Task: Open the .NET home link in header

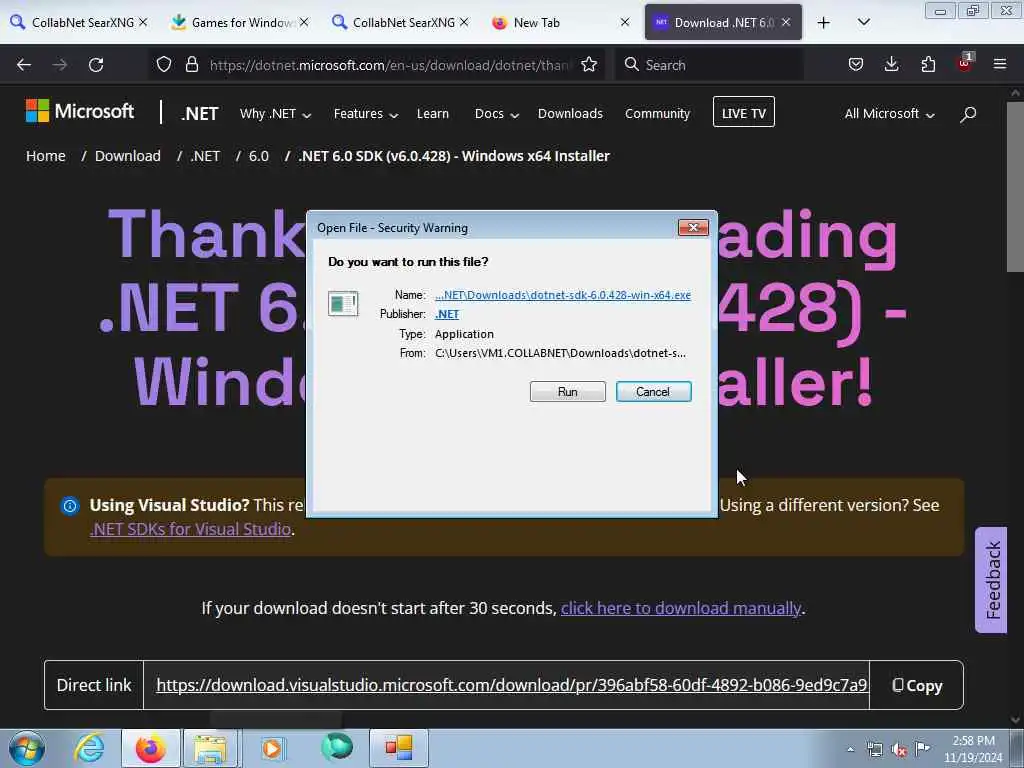Action: point(200,114)
